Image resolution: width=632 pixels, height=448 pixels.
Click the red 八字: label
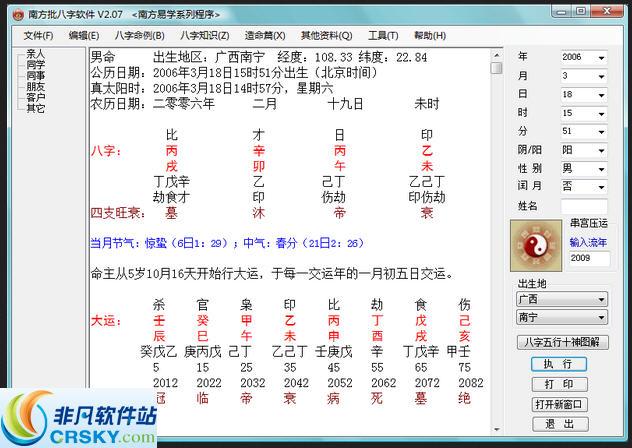[106, 151]
